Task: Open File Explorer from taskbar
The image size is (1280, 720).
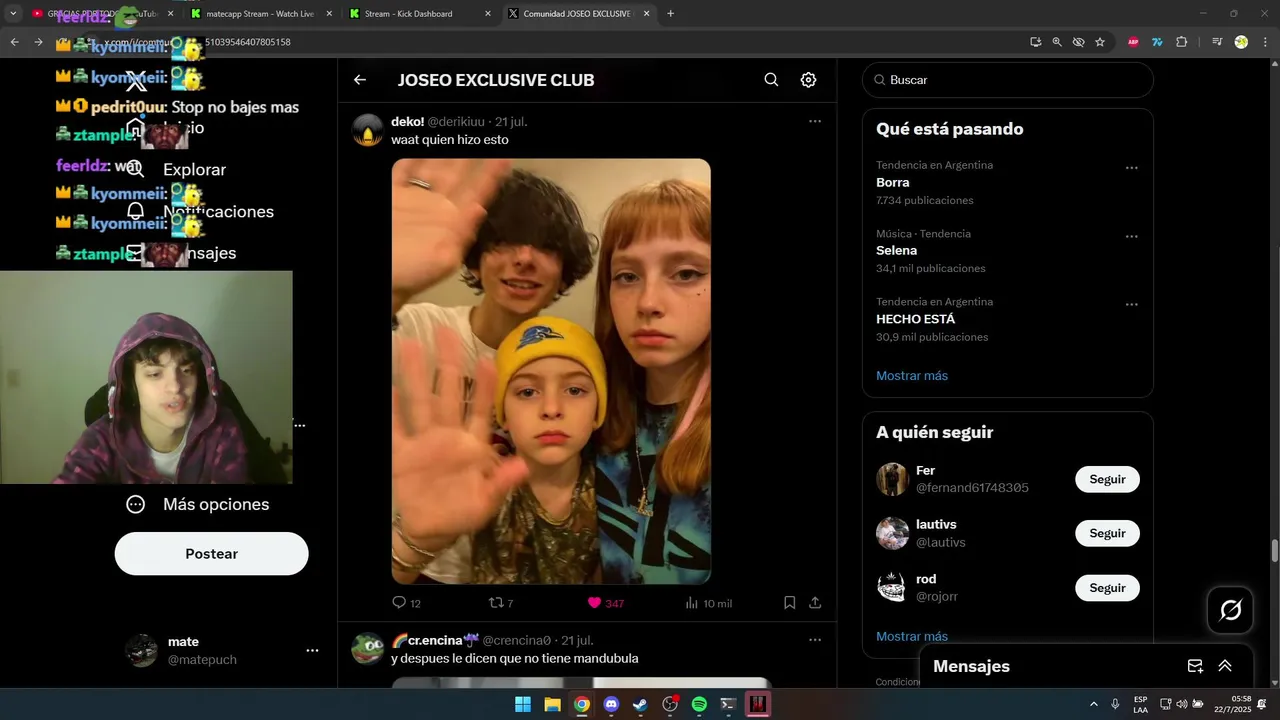Action: (x=552, y=705)
